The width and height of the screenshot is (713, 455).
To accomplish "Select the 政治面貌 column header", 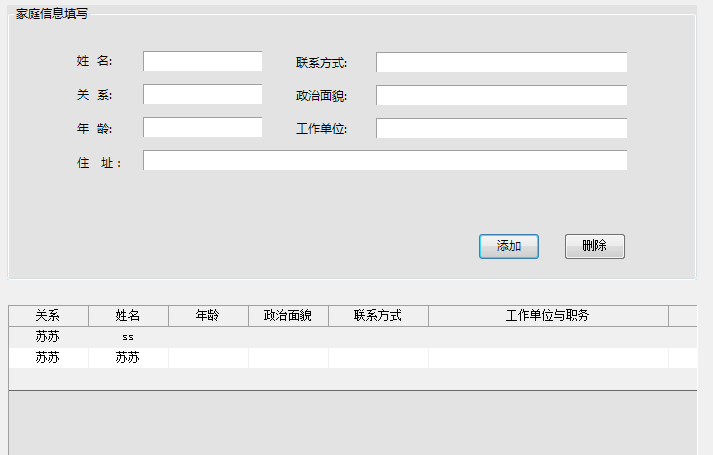I will click(288, 315).
